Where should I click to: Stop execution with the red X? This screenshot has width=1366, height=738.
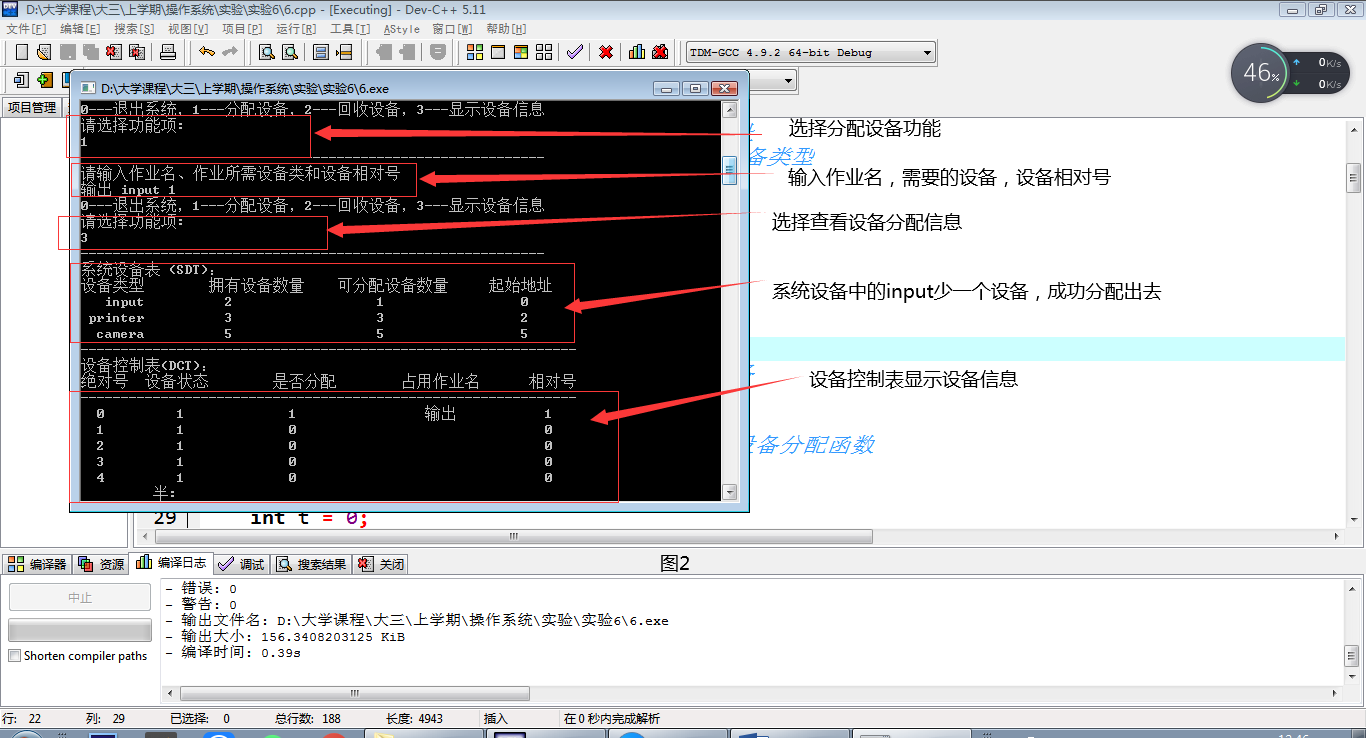(x=606, y=52)
